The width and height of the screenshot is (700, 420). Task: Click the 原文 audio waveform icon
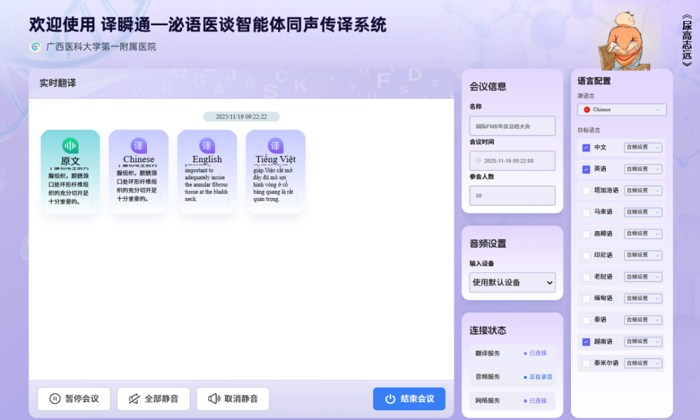pyautogui.click(x=70, y=146)
